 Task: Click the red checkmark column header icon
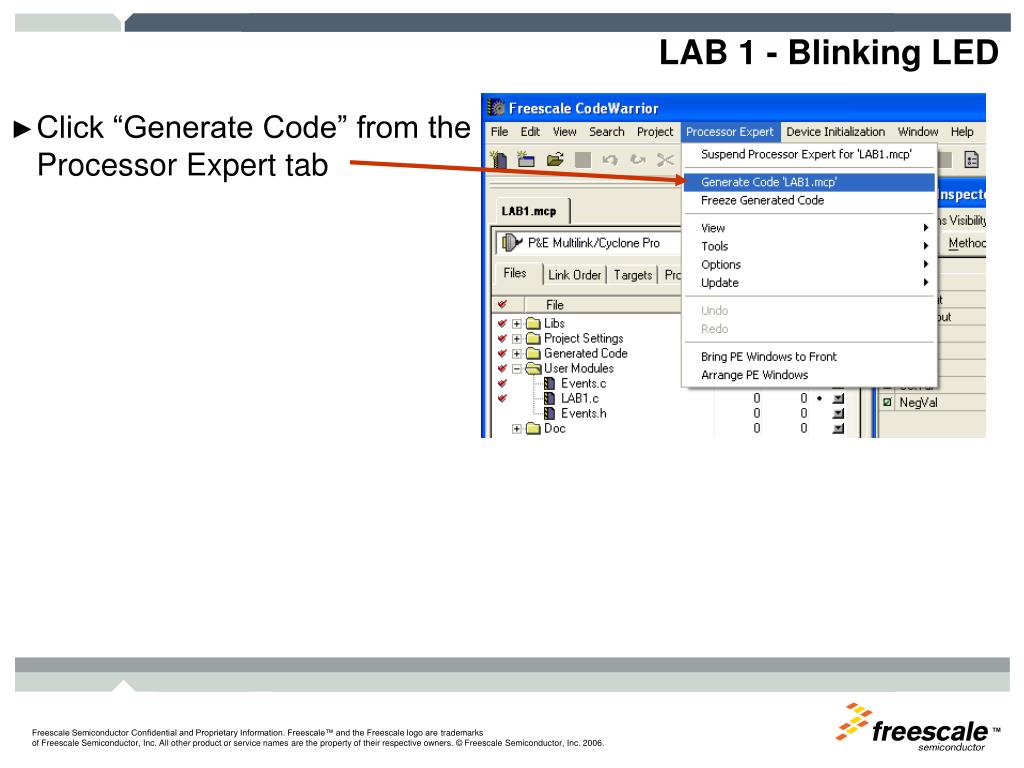click(x=502, y=304)
